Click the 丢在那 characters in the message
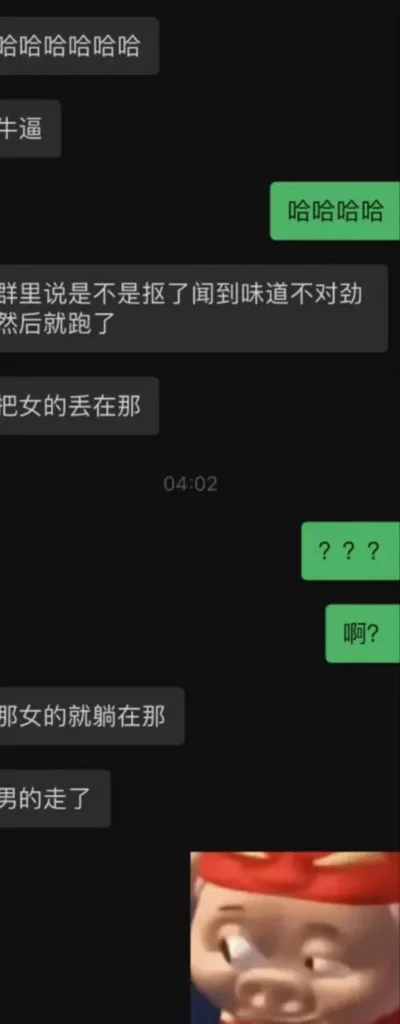 pyautogui.click(x=106, y=406)
